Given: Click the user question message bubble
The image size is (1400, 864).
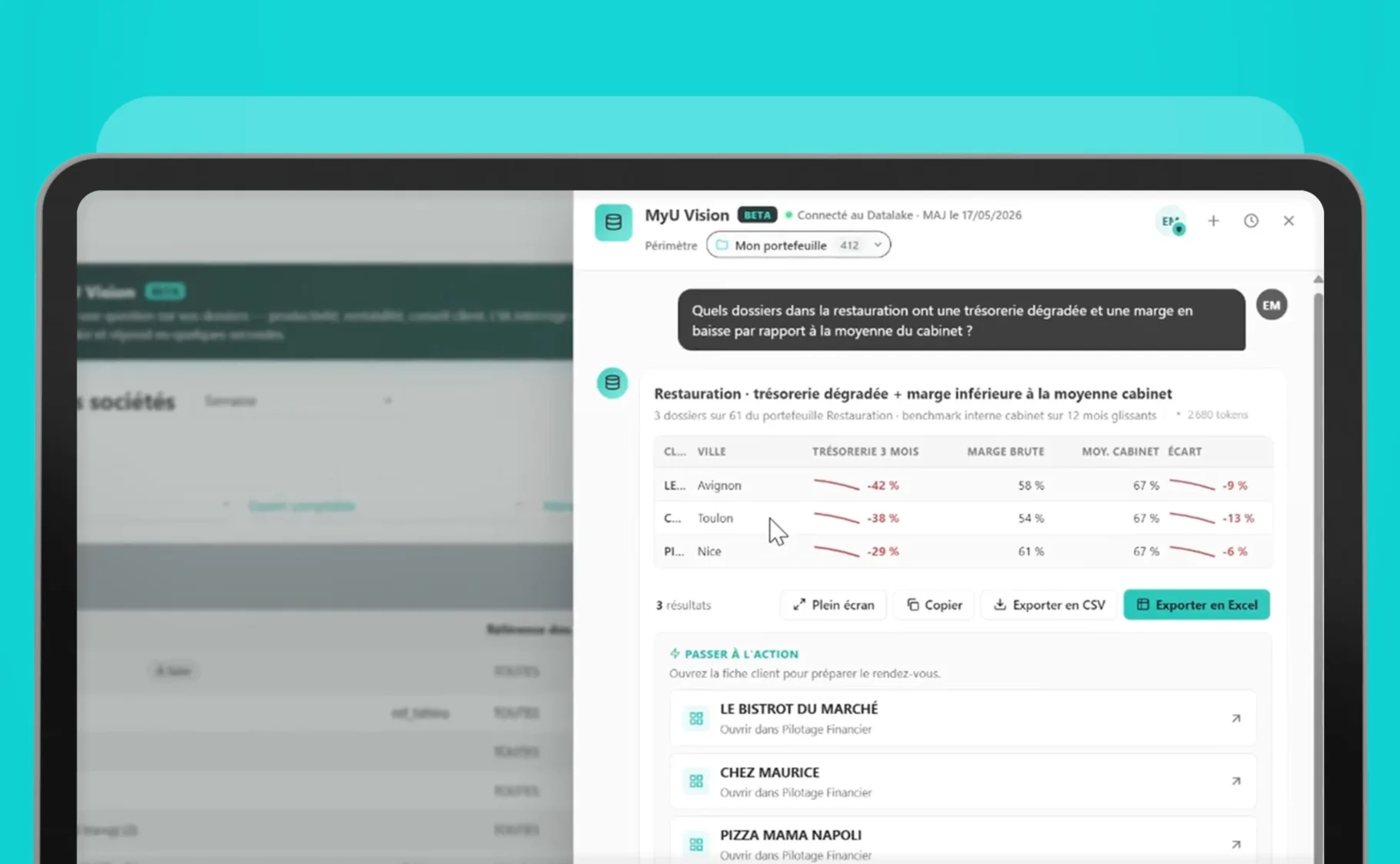Looking at the screenshot, I should pyautogui.click(x=962, y=320).
